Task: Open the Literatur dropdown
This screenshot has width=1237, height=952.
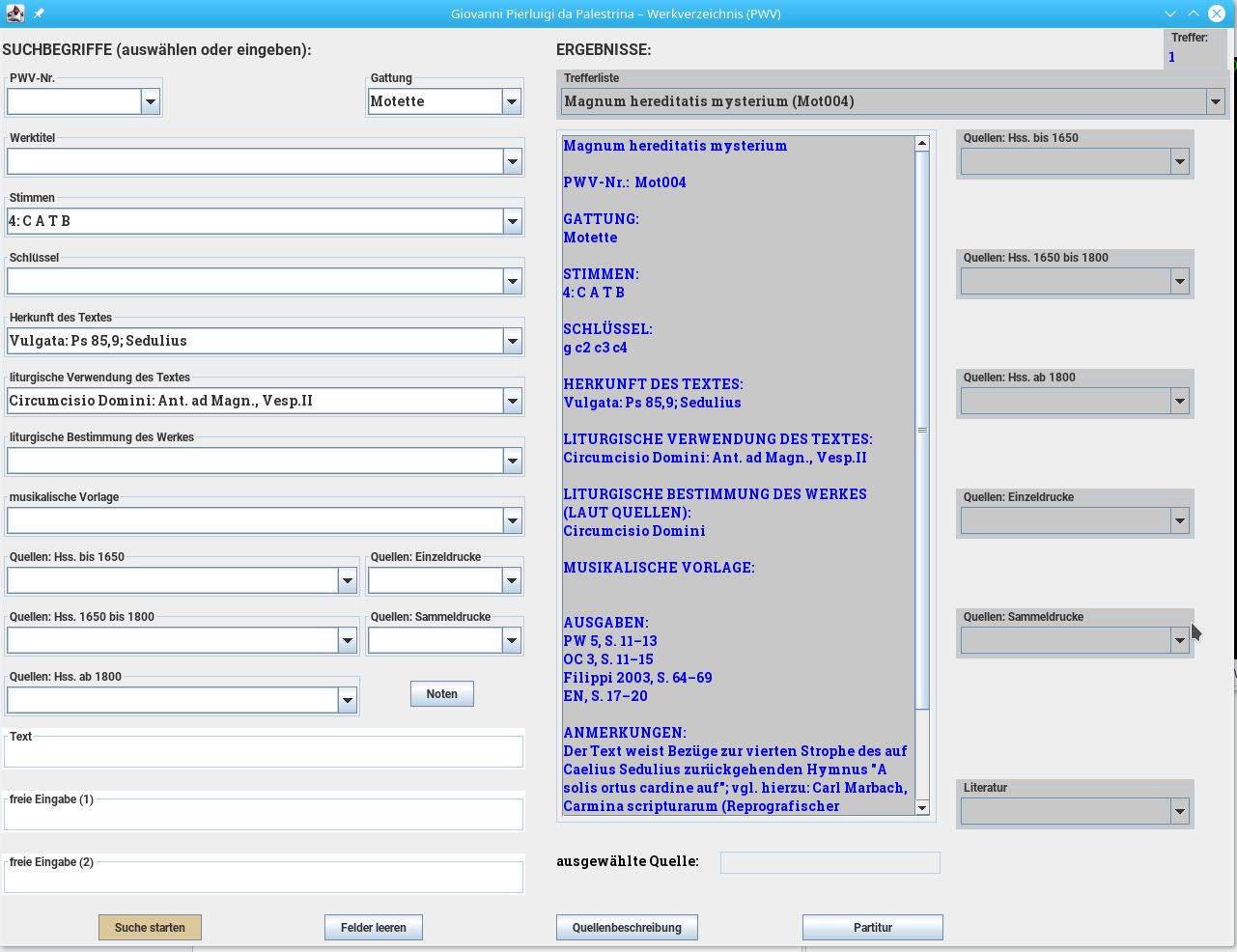Action: [1180, 811]
